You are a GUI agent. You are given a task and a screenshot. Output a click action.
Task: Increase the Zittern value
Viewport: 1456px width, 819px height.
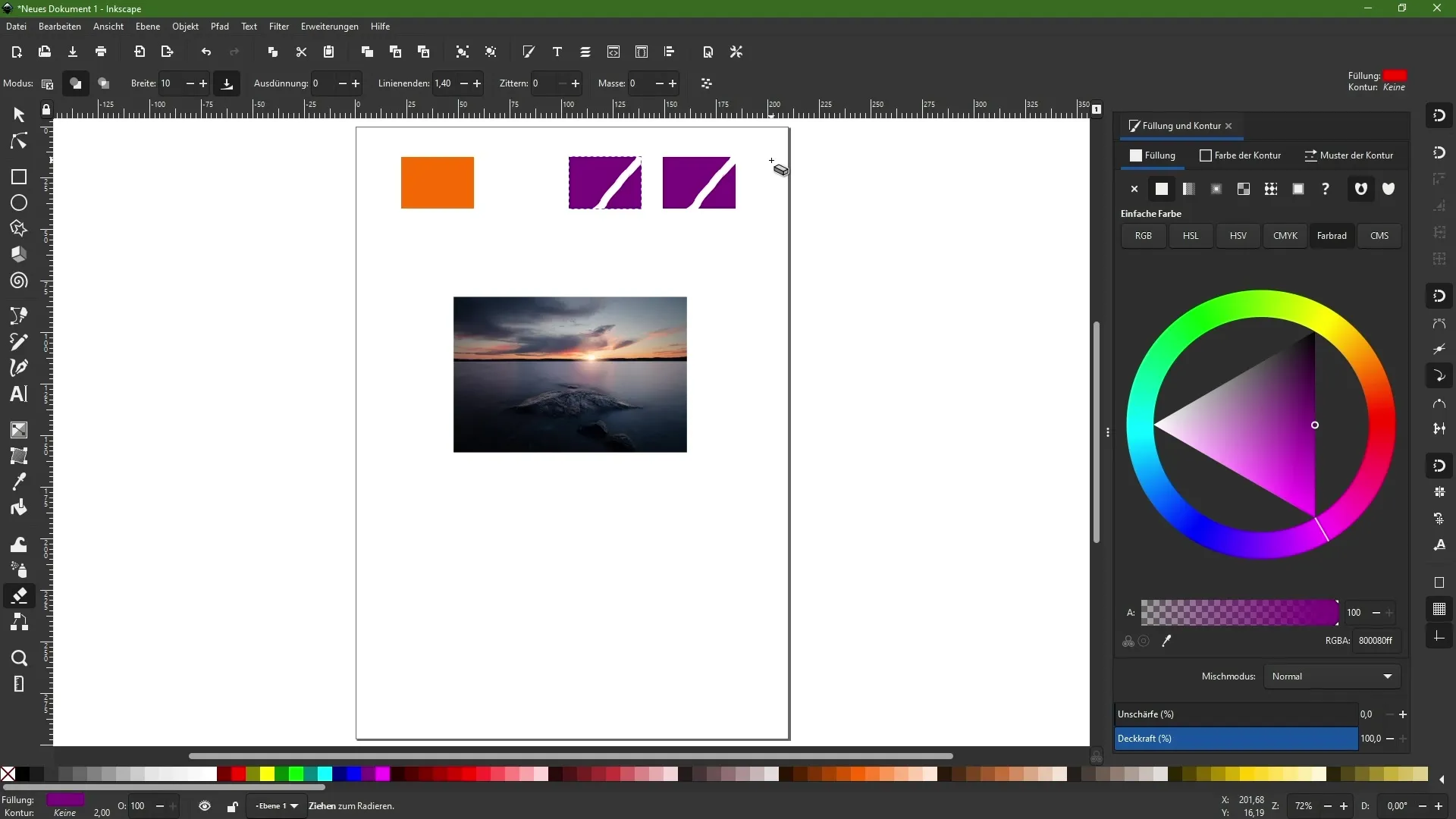tap(576, 83)
